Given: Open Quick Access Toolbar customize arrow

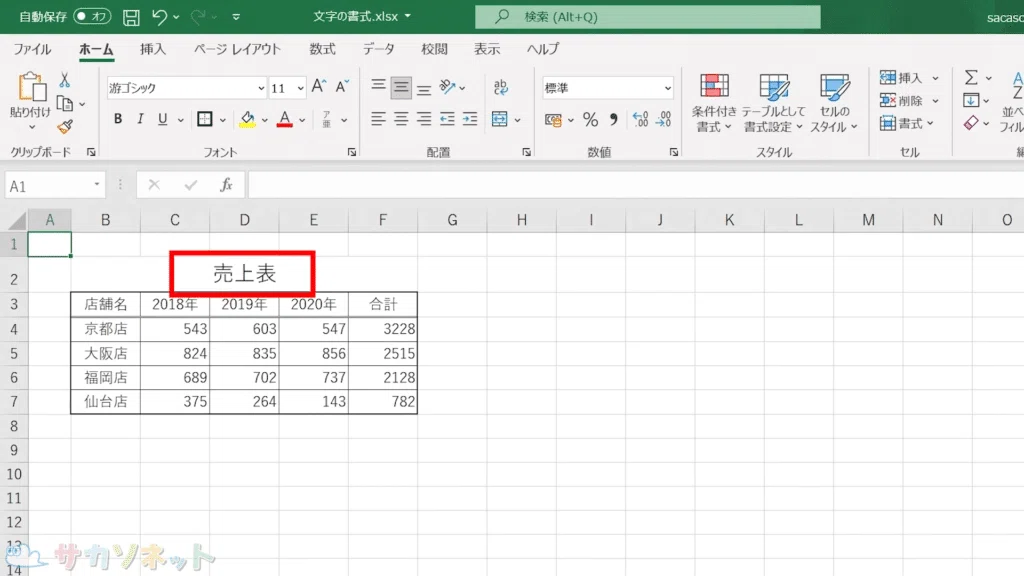Looking at the screenshot, I should (236, 17).
